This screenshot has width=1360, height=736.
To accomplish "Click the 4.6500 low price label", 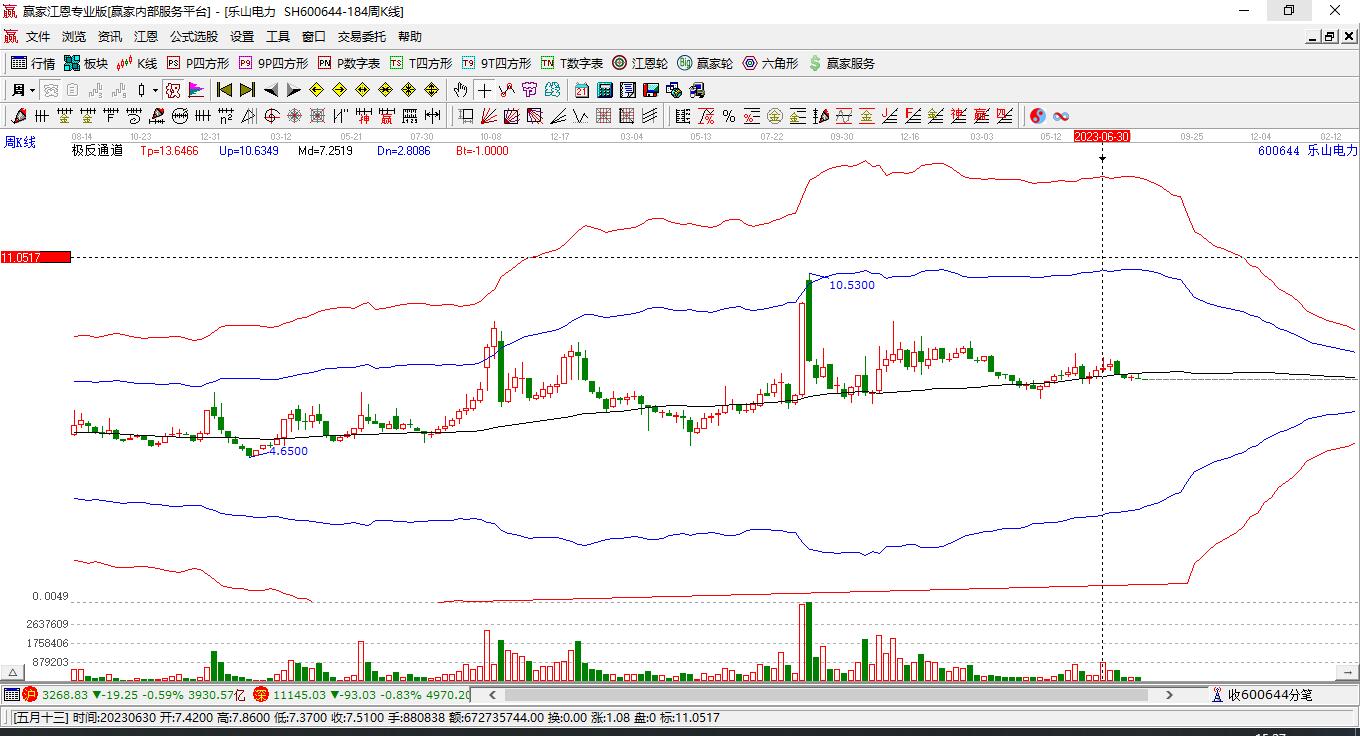I will (x=289, y=451).
